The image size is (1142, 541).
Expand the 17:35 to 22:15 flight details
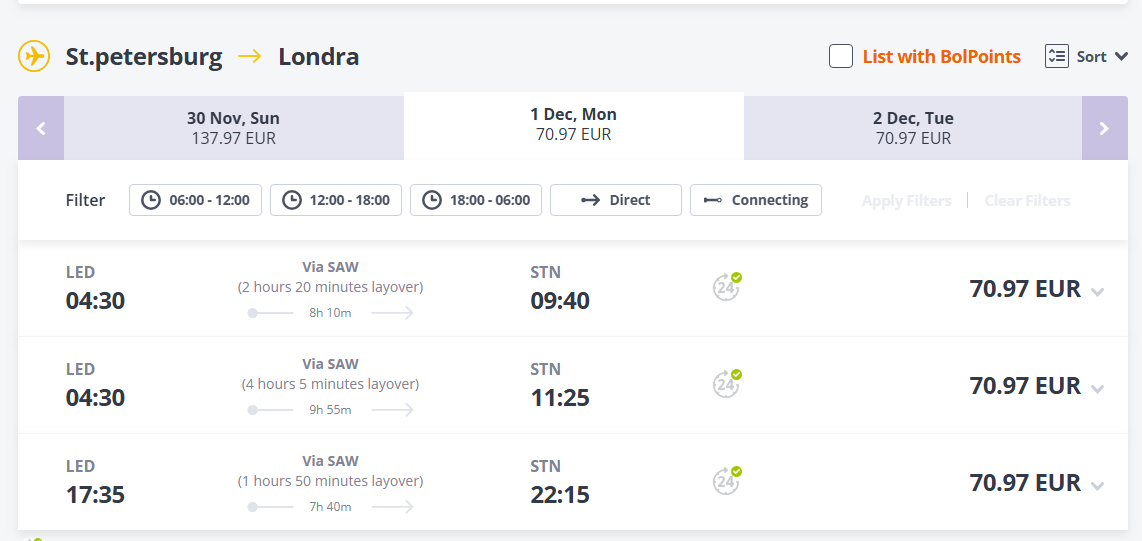(x=1098, y=486)
